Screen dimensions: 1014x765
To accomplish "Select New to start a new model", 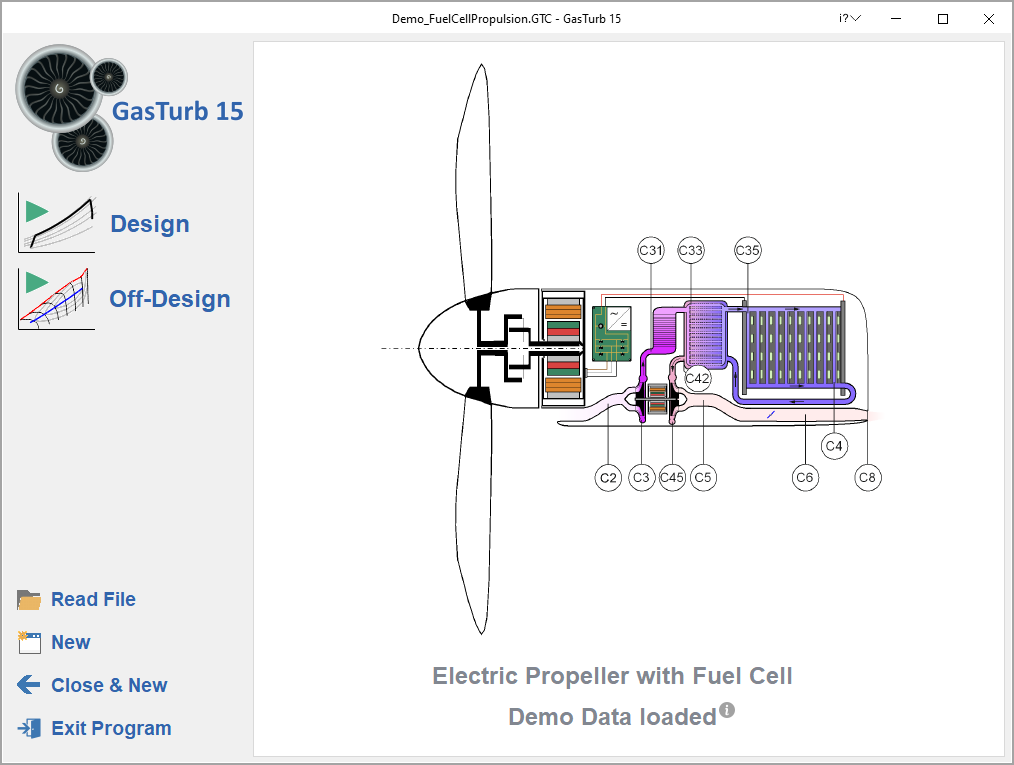I will (x=70, y=642).
